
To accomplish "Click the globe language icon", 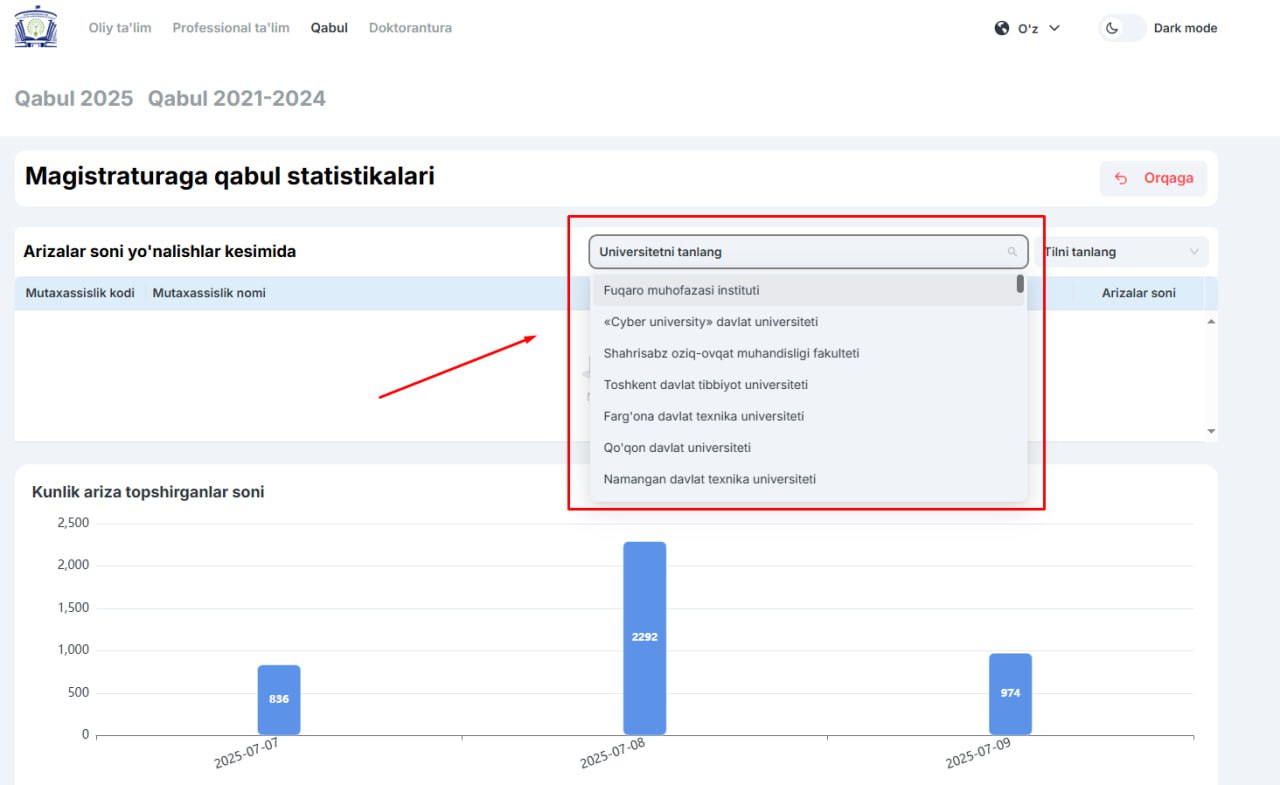I will pyautogui.click(x=1002, y=28).
